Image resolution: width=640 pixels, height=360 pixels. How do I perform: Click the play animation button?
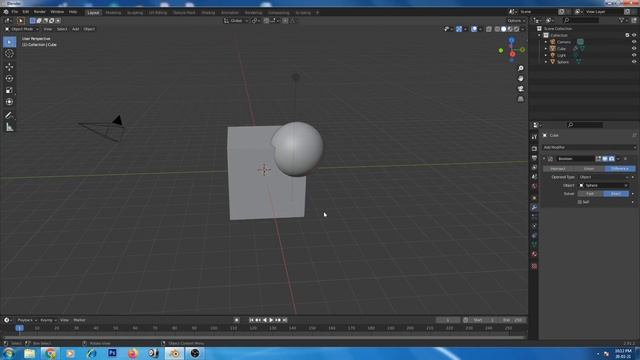pyautogui.click(x=271, y=320)
